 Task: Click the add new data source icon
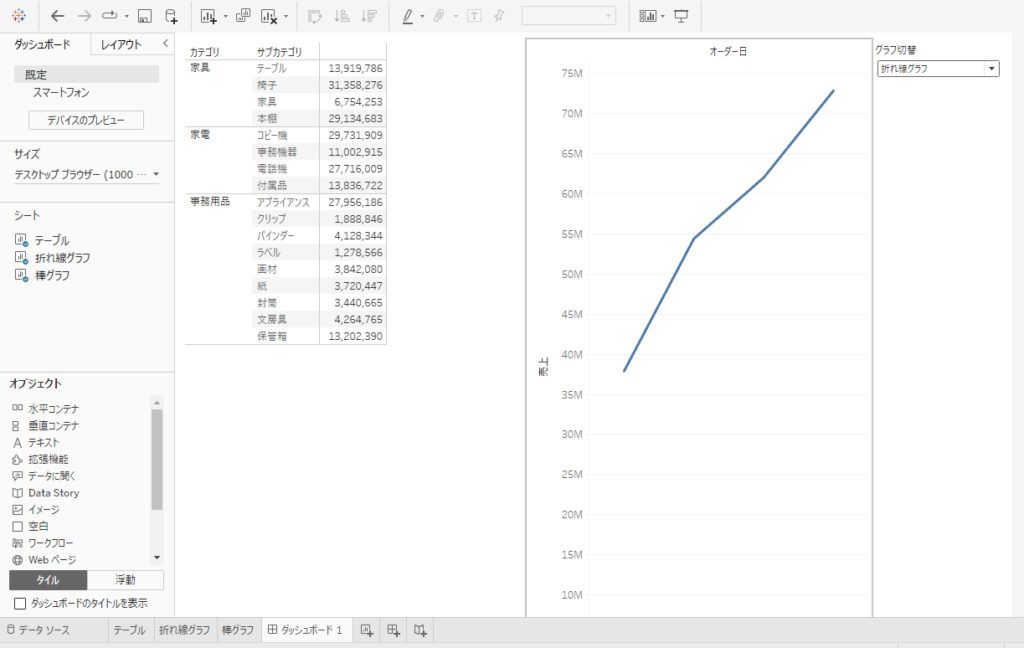pos(171,16)
